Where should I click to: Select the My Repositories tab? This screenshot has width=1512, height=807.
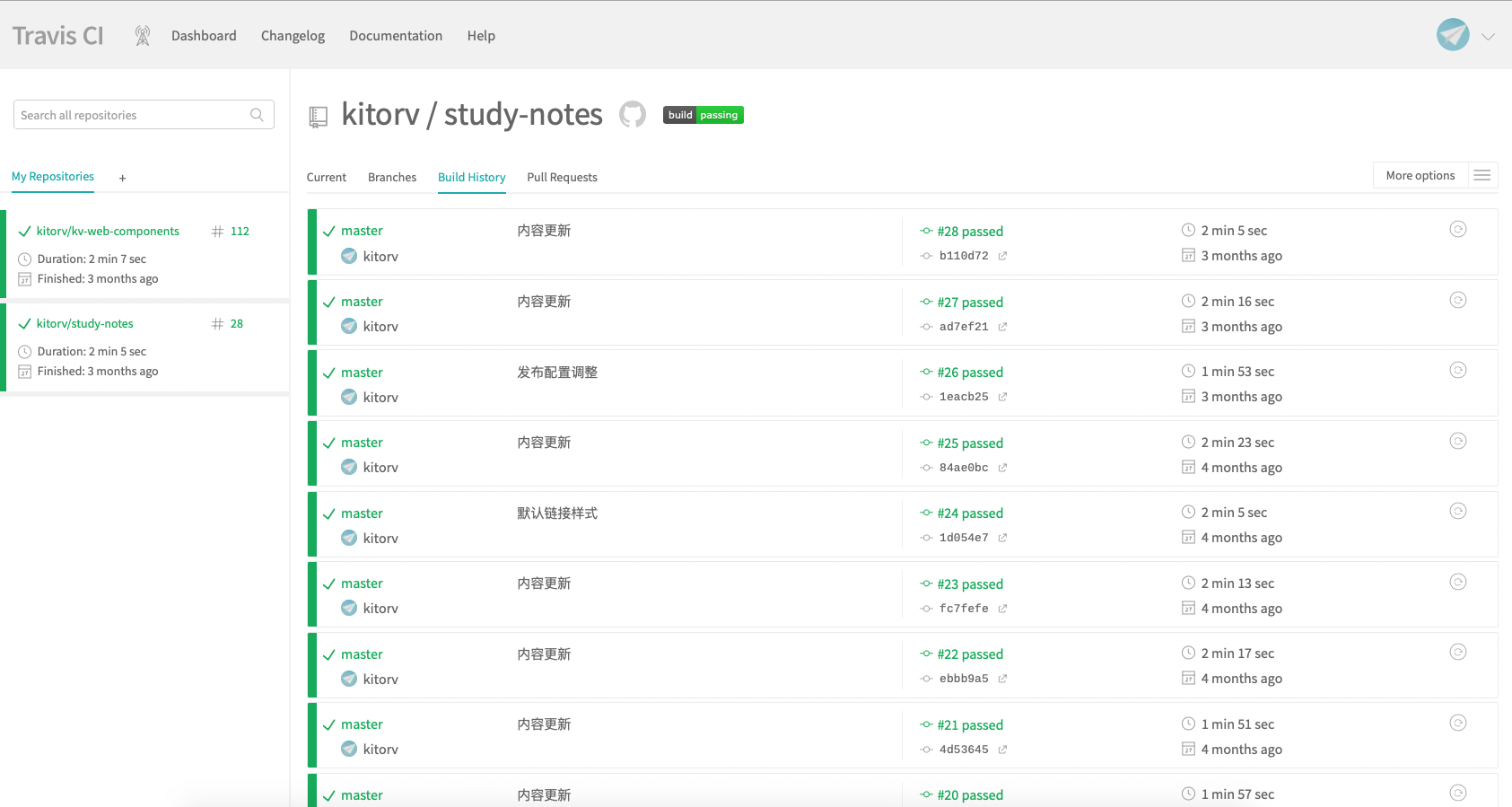tap(53, 176)
